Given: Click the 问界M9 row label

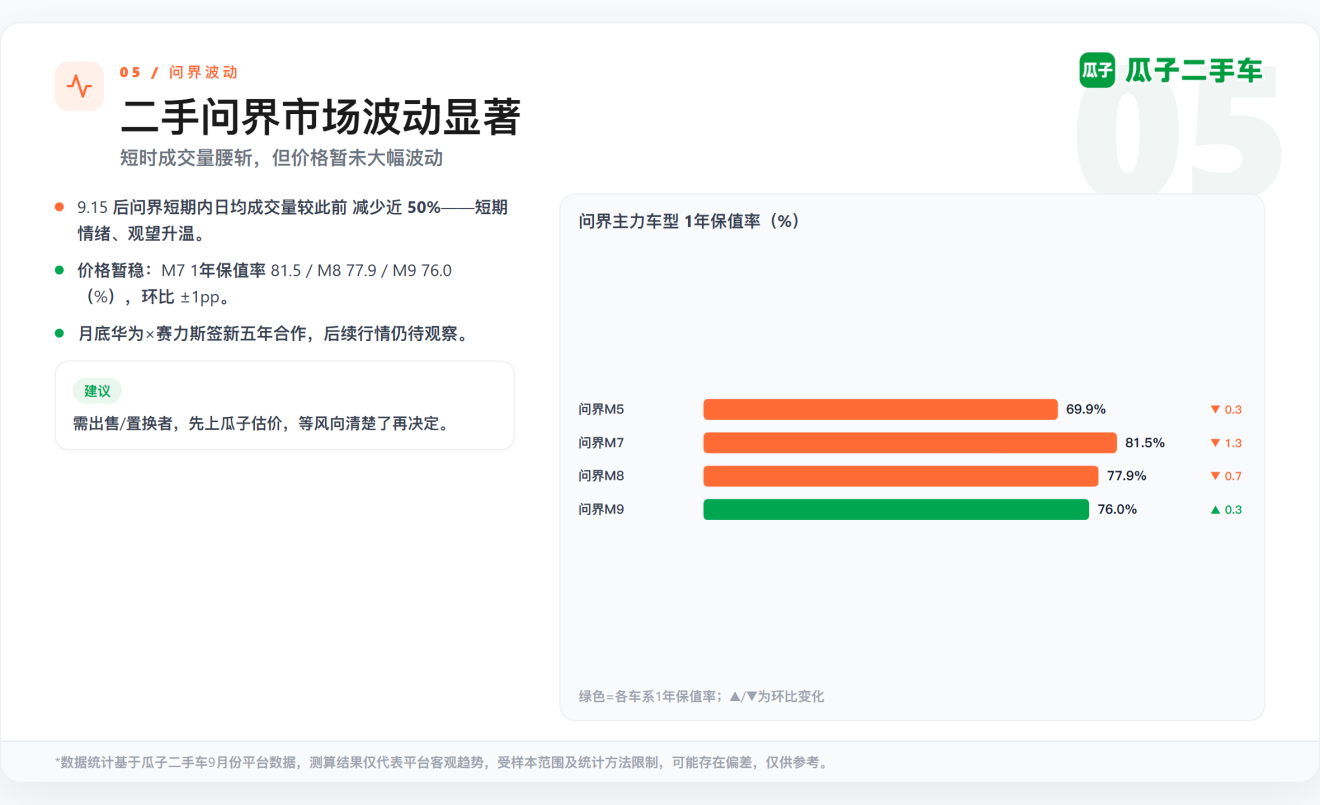Looking at the screenshot, I should (x=601, y=509).
